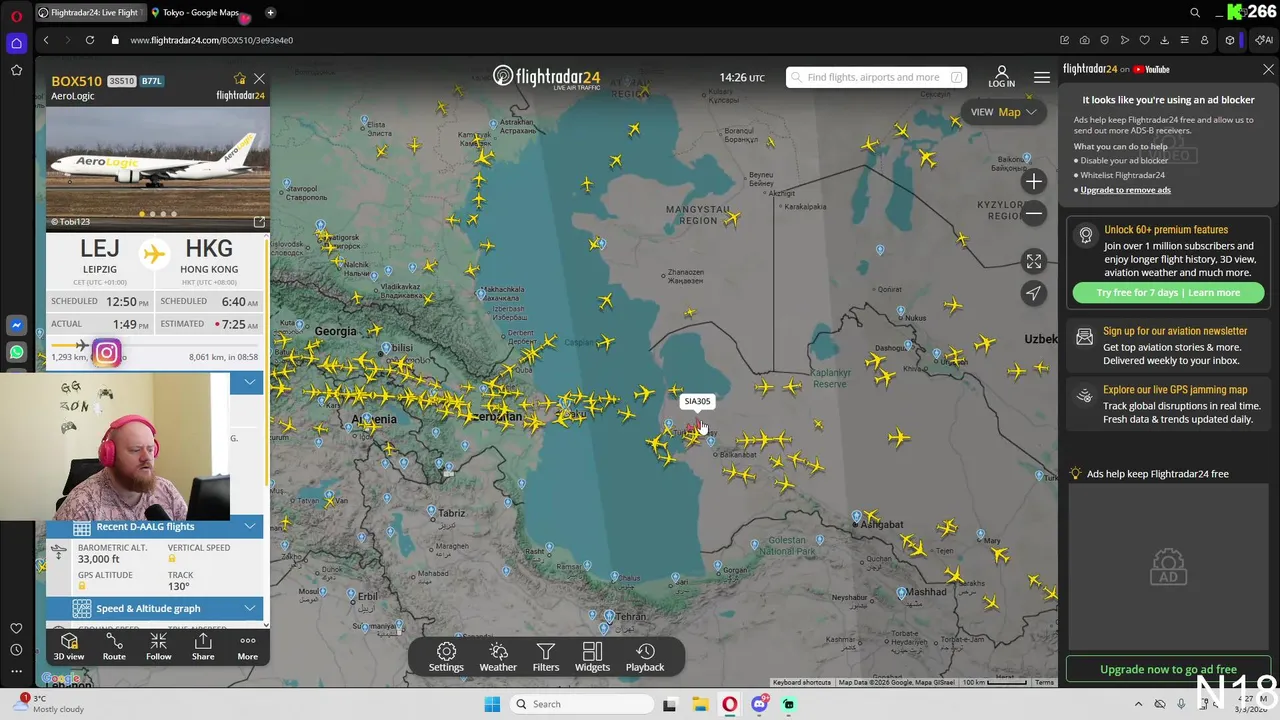Open a new browser tab
Screen dimensions: 1280x720
(270, 13)
